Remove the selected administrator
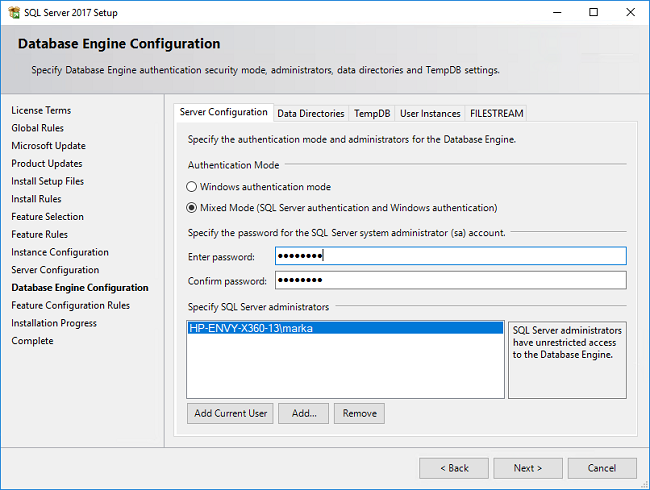This screenshot has height=490, width=650. tap(359, 413)
